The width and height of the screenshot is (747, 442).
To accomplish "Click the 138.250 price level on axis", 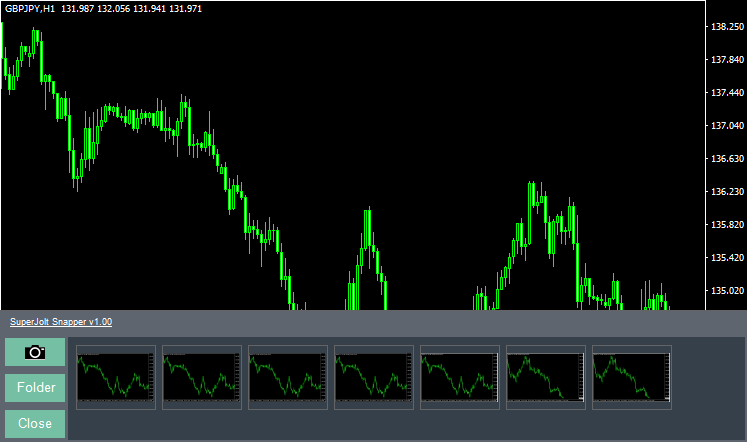I will click(725, 27).
